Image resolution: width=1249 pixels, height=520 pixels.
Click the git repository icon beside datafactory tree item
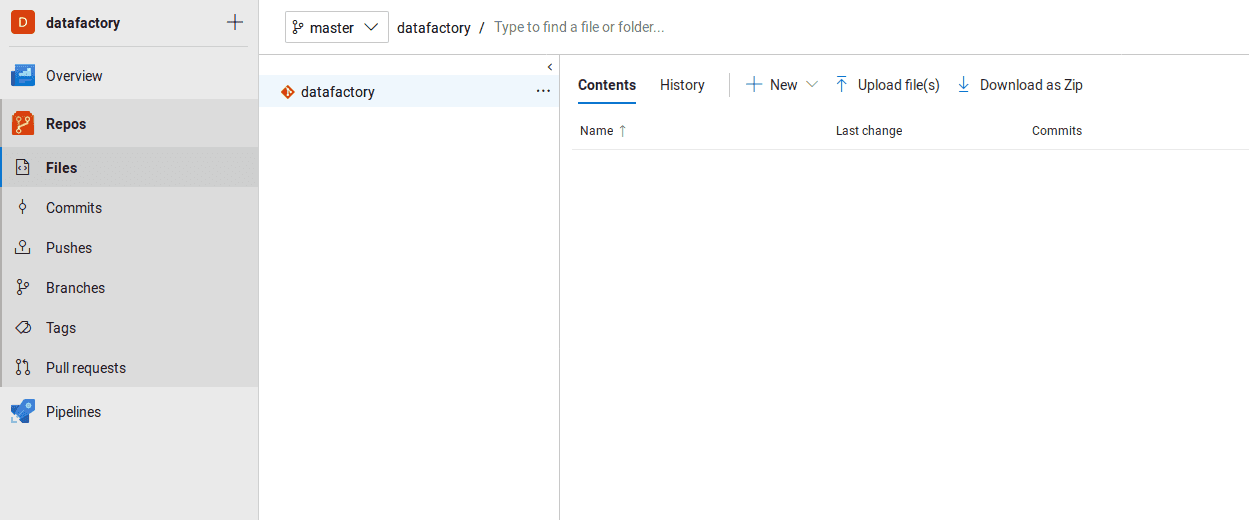click(x=288, y=92)
